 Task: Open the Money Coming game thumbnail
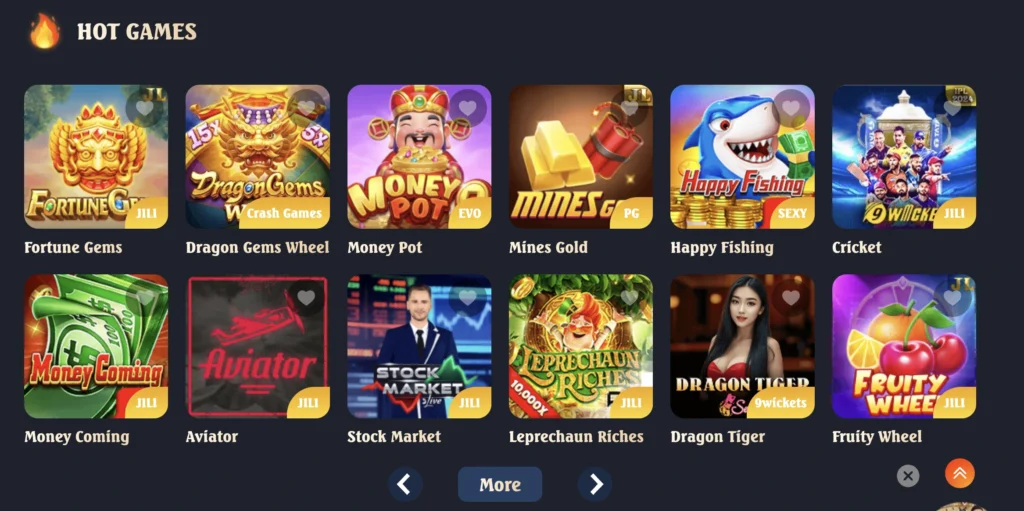96,346
